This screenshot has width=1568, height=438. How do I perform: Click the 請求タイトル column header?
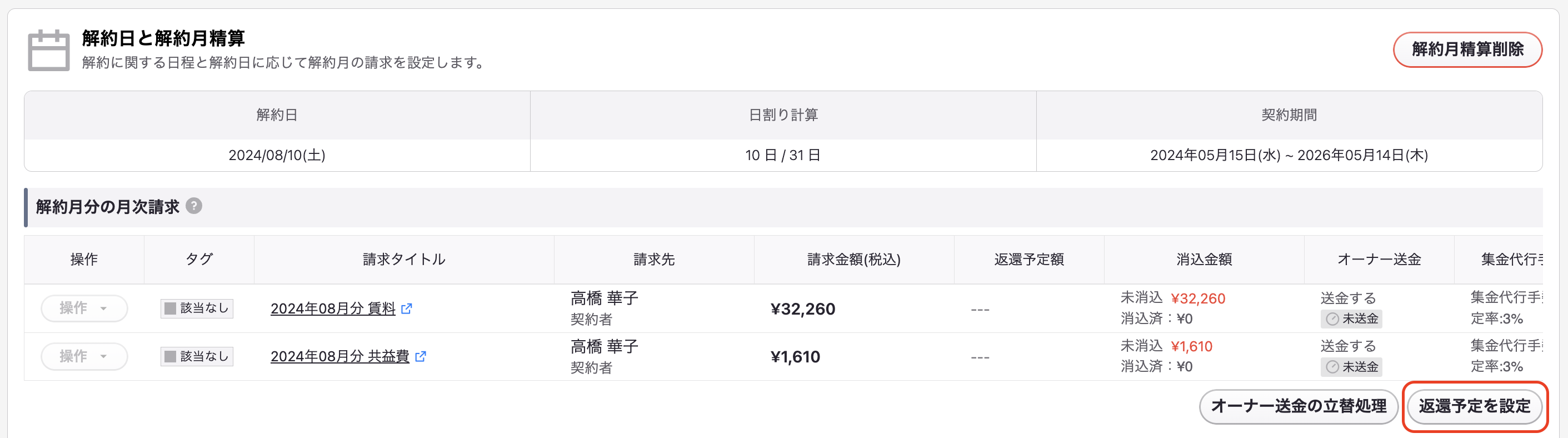pos(404,260)
